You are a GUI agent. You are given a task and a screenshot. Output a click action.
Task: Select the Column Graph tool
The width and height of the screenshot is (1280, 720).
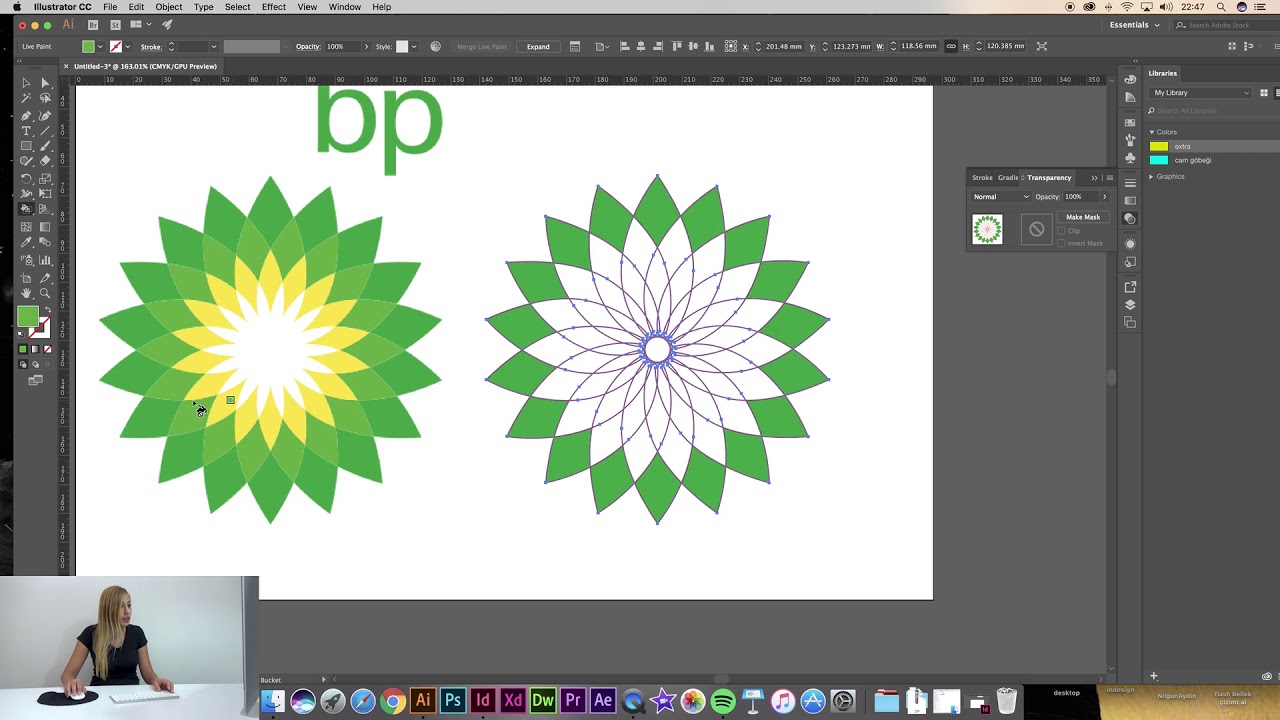coord(44,260)
